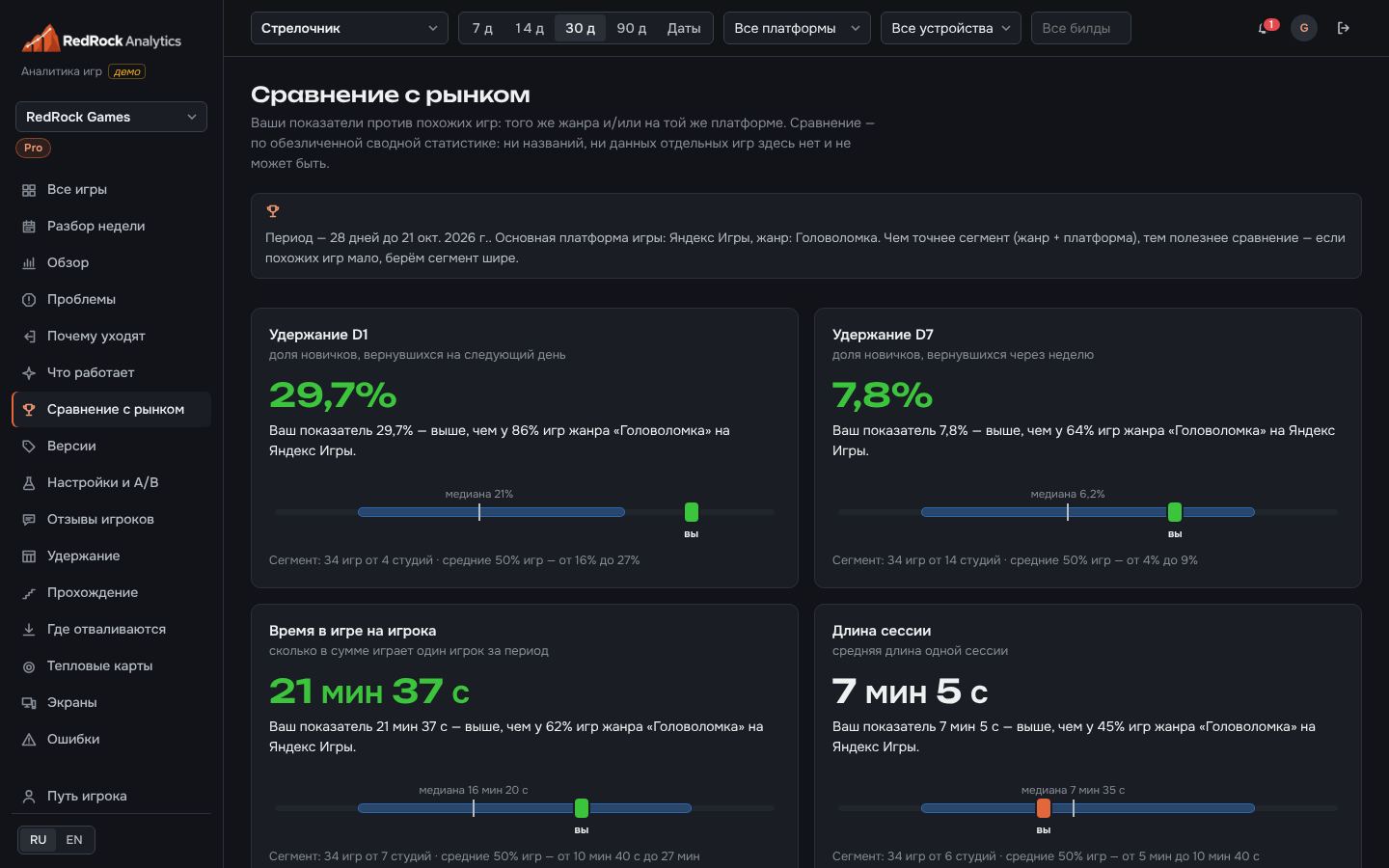Expand the RedRock Games studio selector
1389x868 pixels.
point(111,117)
